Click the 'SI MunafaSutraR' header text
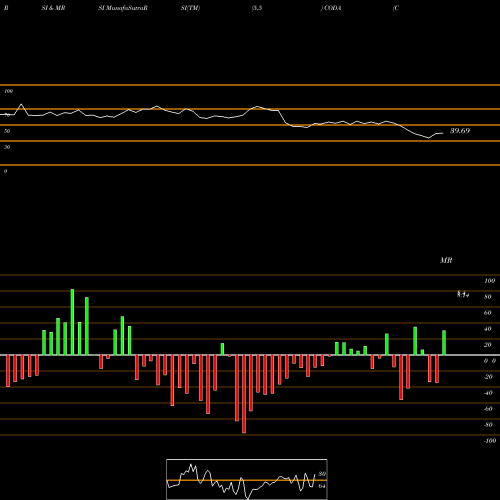The height and width of the screenshot is (500, 500). [x=123, y=8]
